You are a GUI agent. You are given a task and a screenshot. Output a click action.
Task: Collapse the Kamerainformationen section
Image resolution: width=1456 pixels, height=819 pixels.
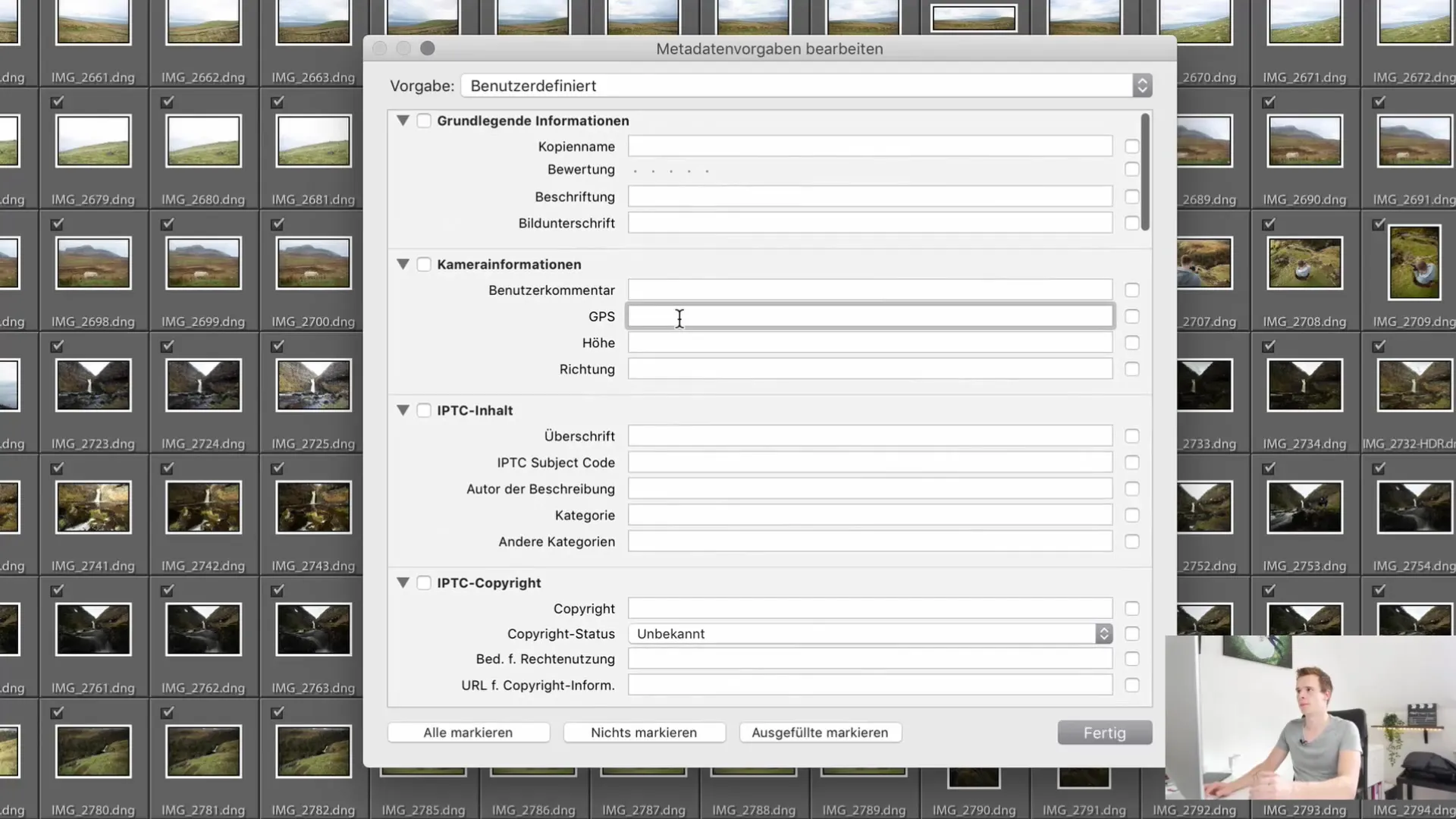[403, 264]
